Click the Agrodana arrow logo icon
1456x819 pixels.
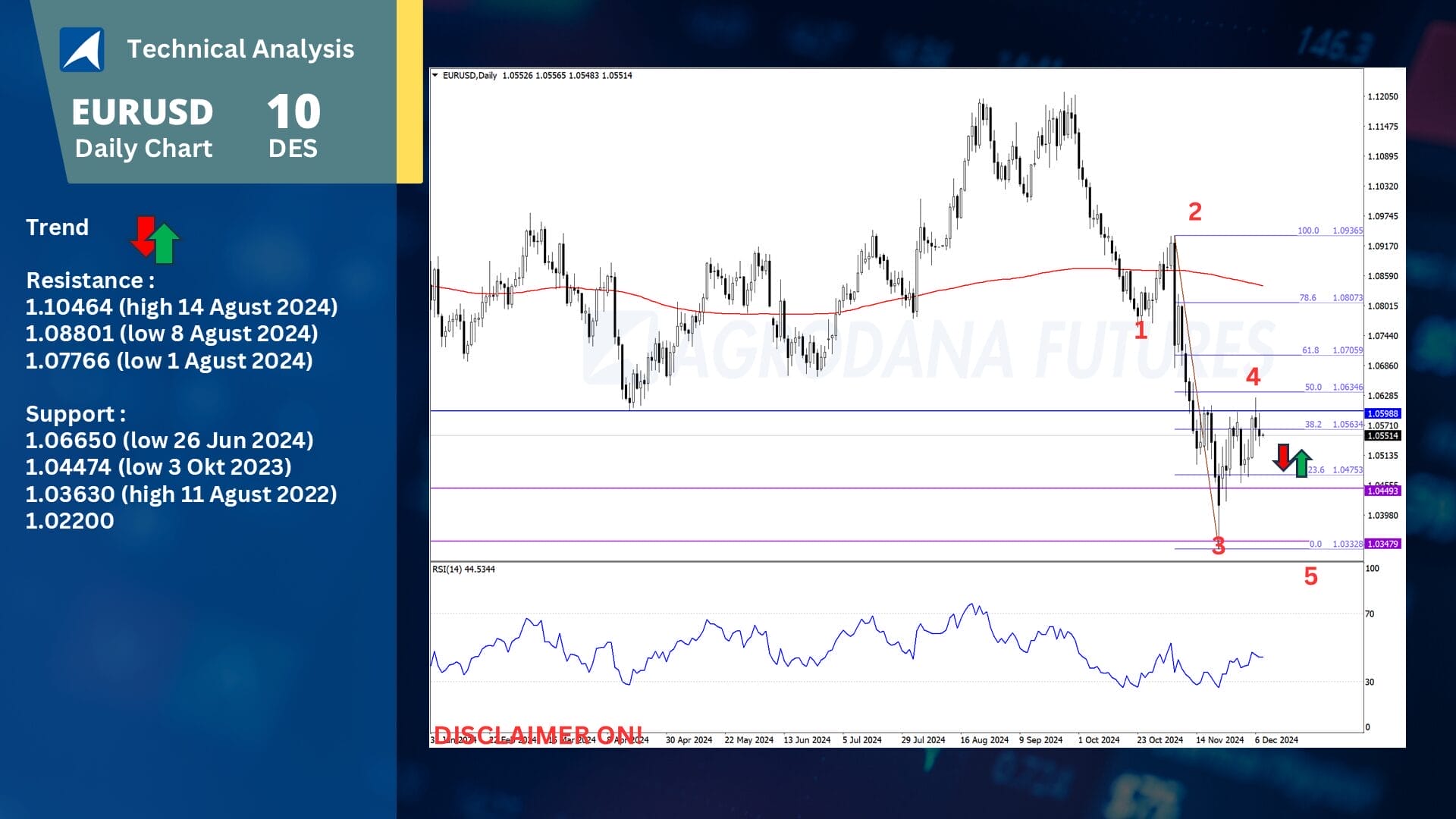82,49
